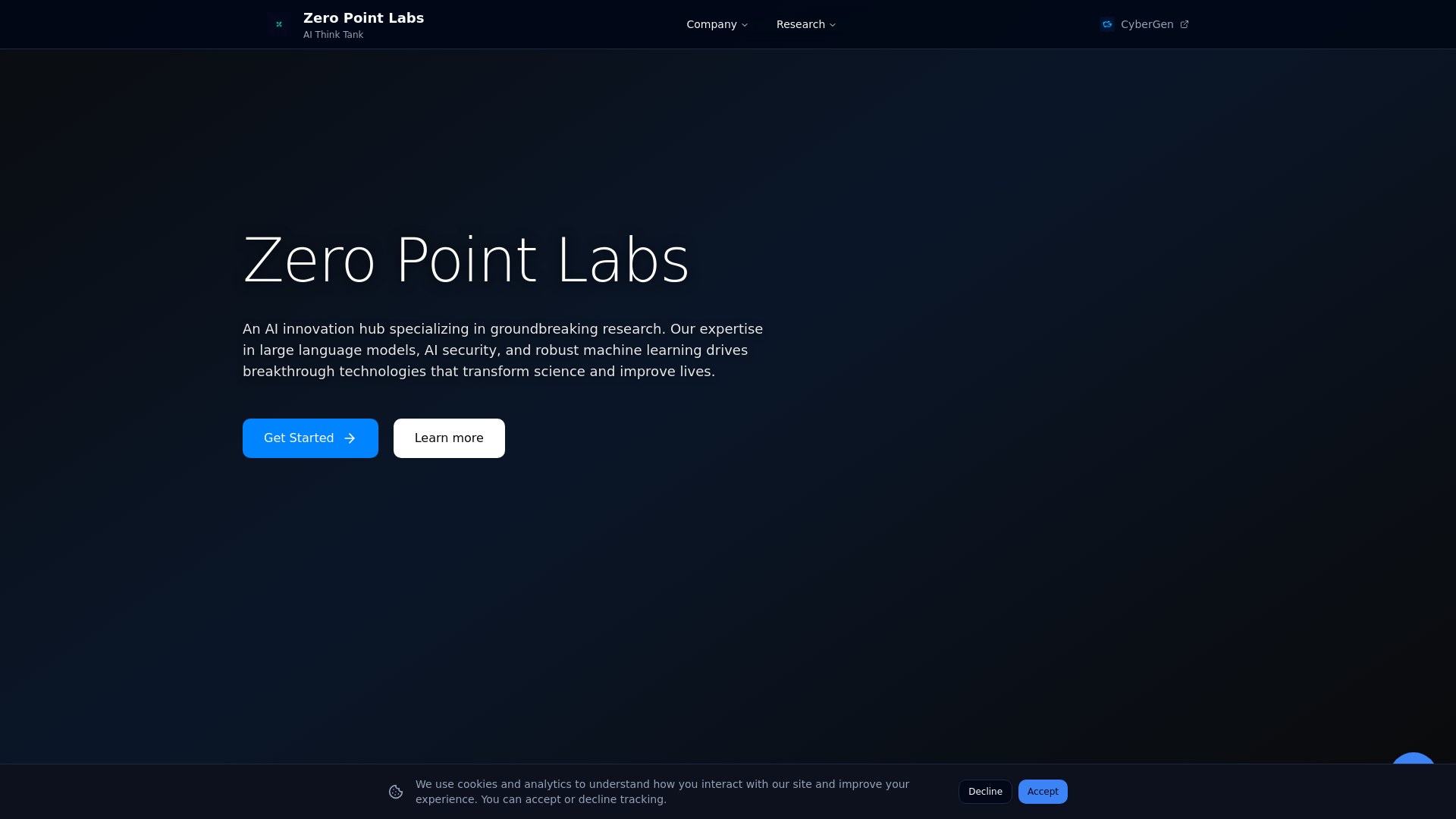1456x819 pixels.
Task: Click the paragraph starting 'An AI innovation hub'
Action: point(503,350)
